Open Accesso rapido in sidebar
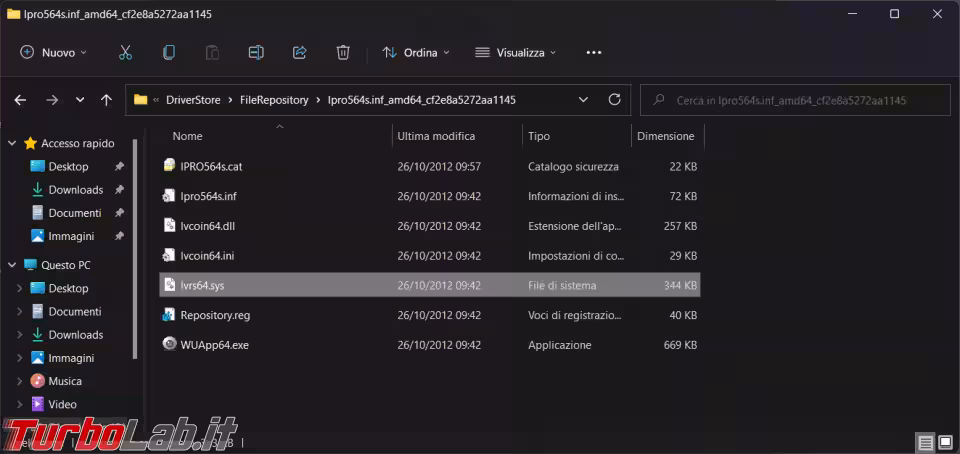The image size is (960, 454). click(77, 143)
